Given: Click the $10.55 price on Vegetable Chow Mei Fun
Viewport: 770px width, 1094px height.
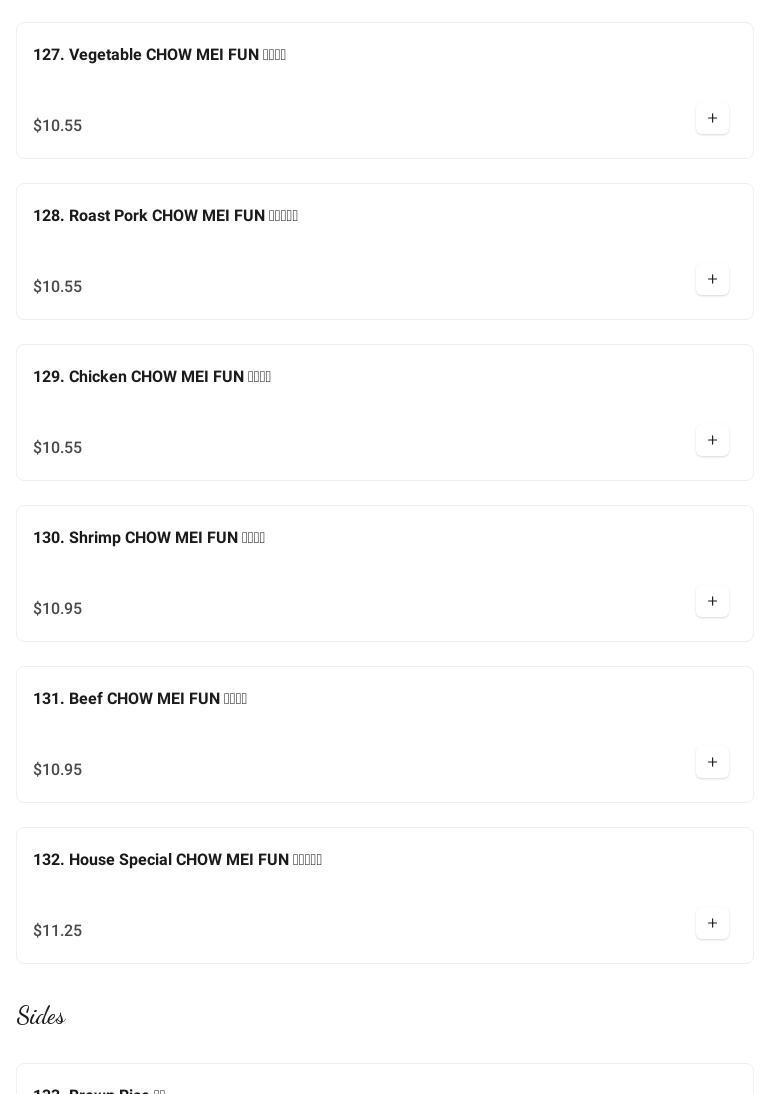Looking at the screenshot, I should coord(58,126).
